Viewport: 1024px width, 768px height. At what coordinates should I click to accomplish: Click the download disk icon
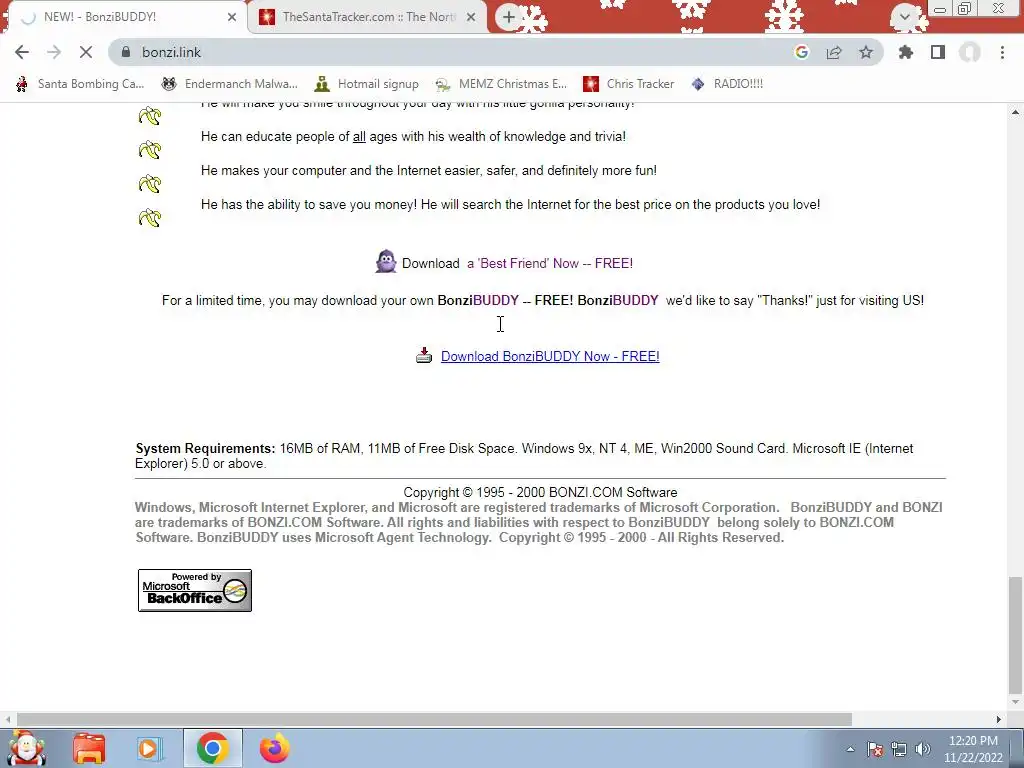(424, 355)
